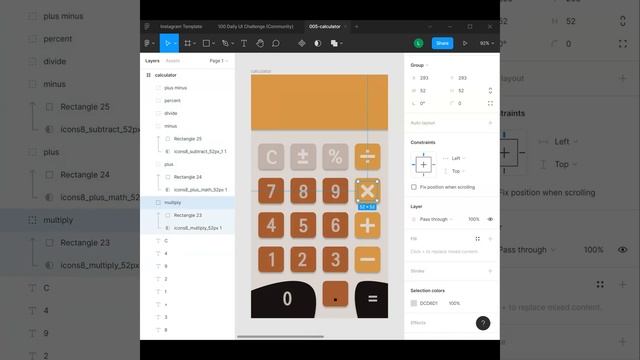Image resolution: width=640 pixels, height=360 pixels.
Task: Toggle layer visibility eye icon
Action: click(490, 219)
